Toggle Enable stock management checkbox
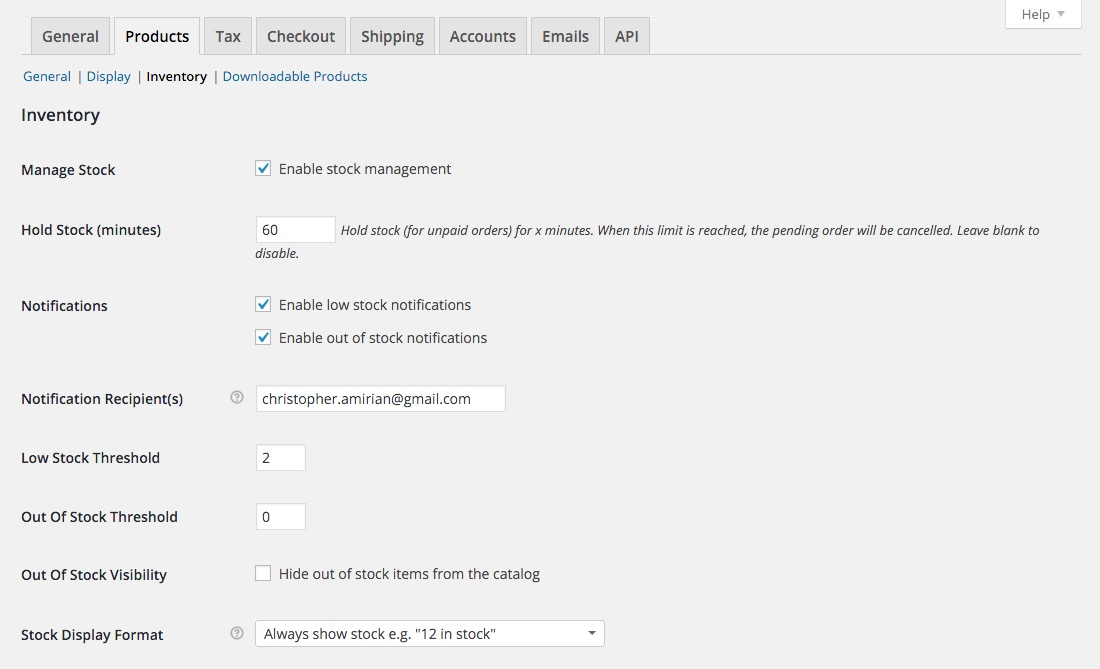The height and width of the screenshot is (669, 1100). click(263, 169)
